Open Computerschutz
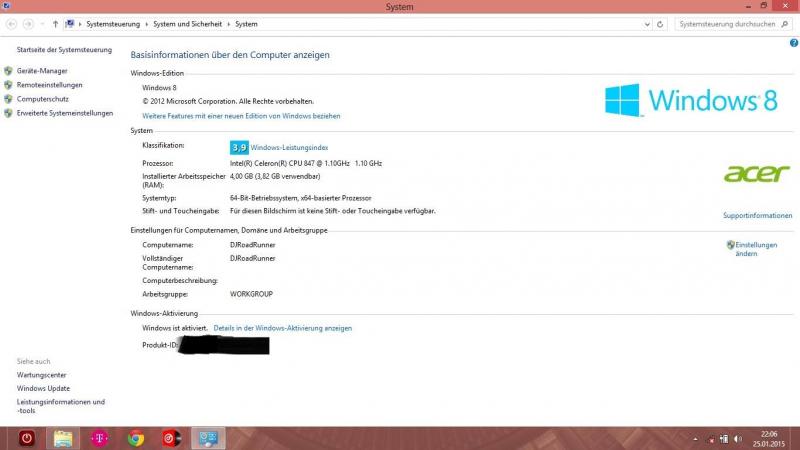The image size is (800, 450). pos(42,99)
